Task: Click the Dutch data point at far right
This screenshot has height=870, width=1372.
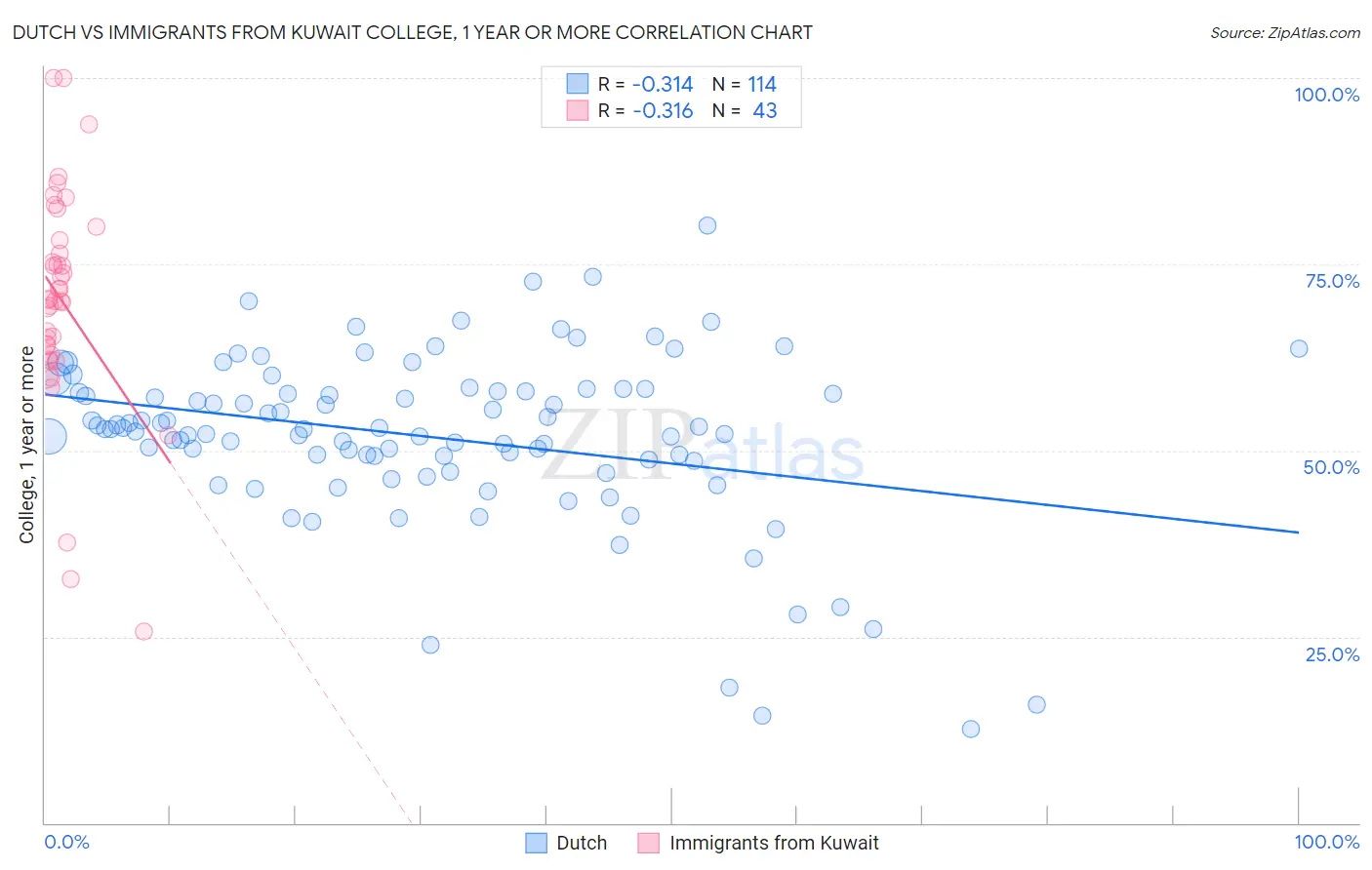Action: [x=1299, y=348]
